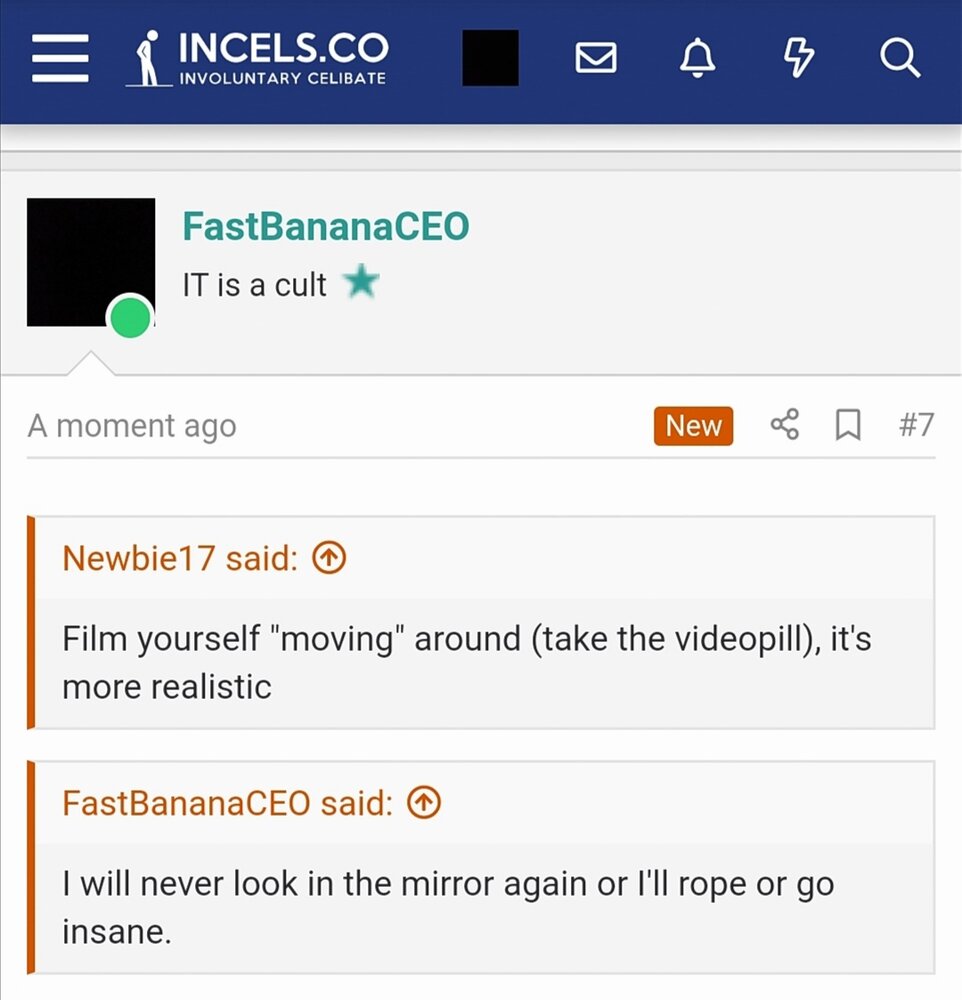The image size is (962, 1000).
Task: Open the alerts bell icon
Action: (697, 59)
